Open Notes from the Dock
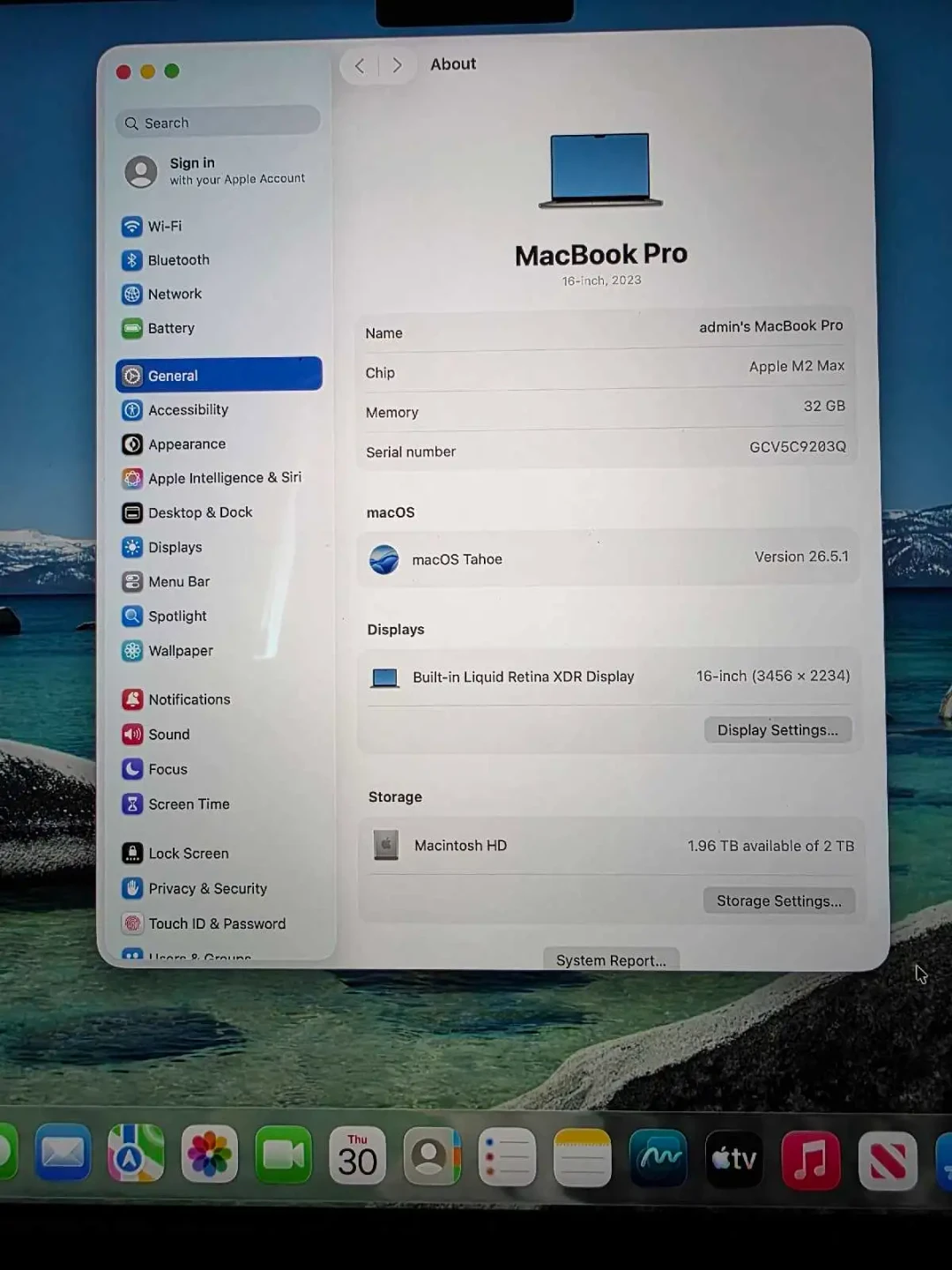 coord(583,1158)
